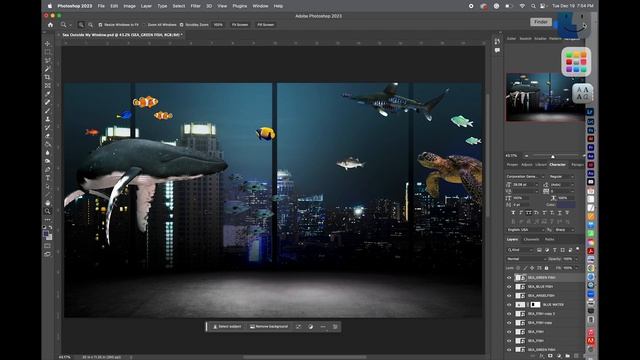
Task: Enable Resize Windows to Fit checkbox
Action: [100, 25]
